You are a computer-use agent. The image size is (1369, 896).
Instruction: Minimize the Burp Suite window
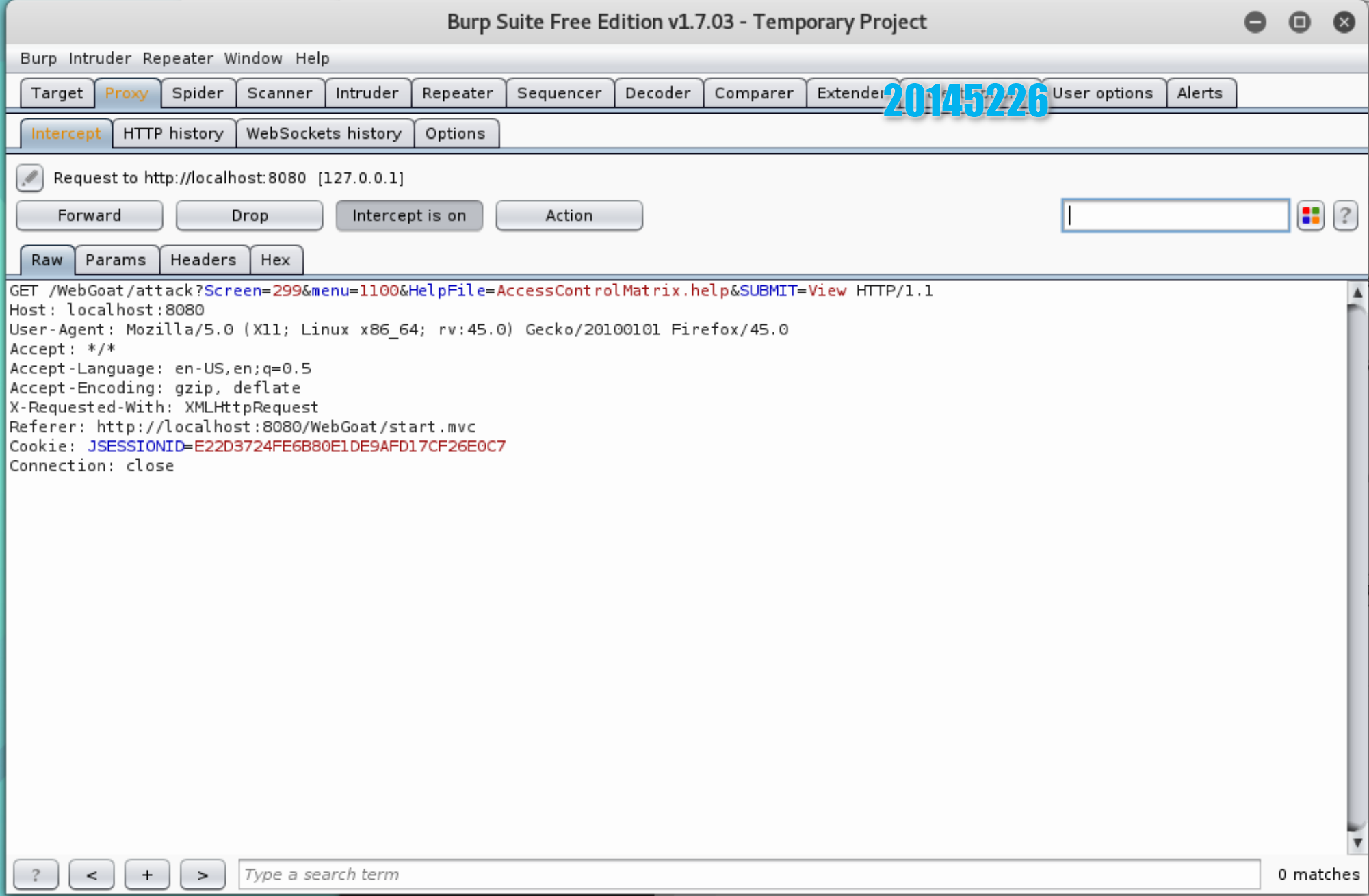[x=1255, y=22]
